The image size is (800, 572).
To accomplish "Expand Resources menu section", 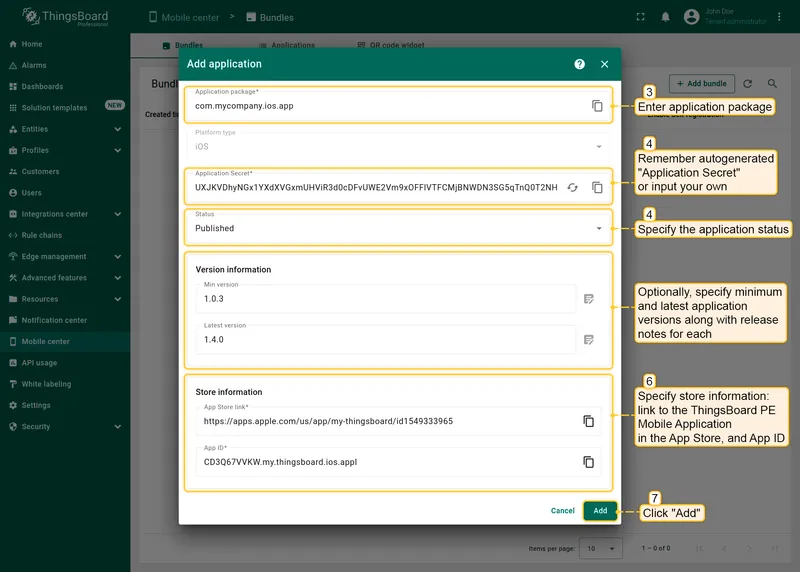I will (65, 299).
